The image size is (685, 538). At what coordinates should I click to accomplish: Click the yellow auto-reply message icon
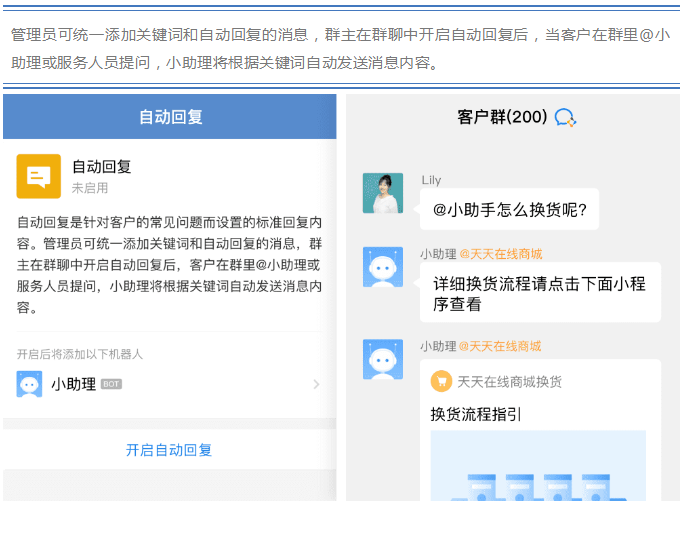point(38,176)
